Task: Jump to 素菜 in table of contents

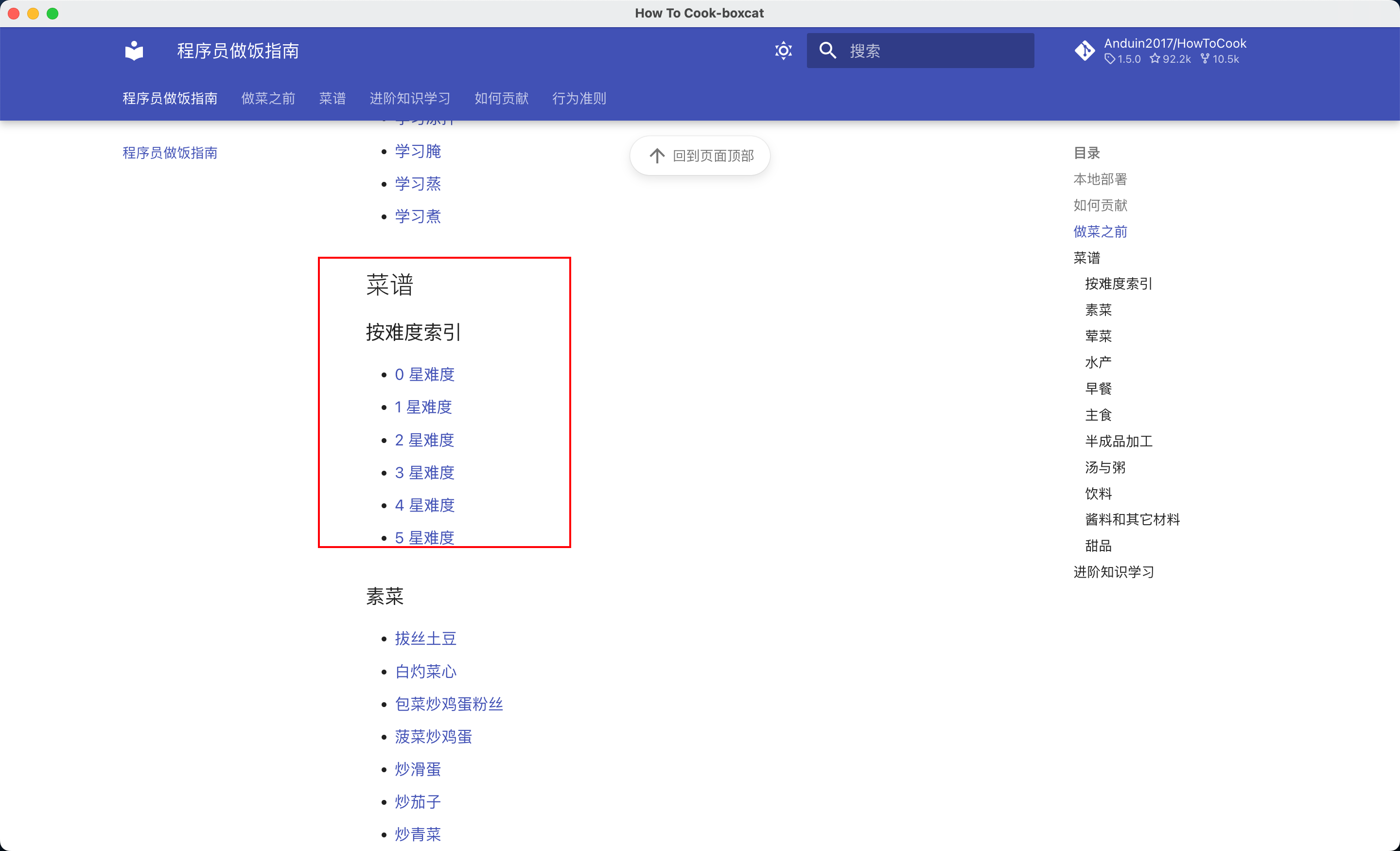Action: point(1098,310)
